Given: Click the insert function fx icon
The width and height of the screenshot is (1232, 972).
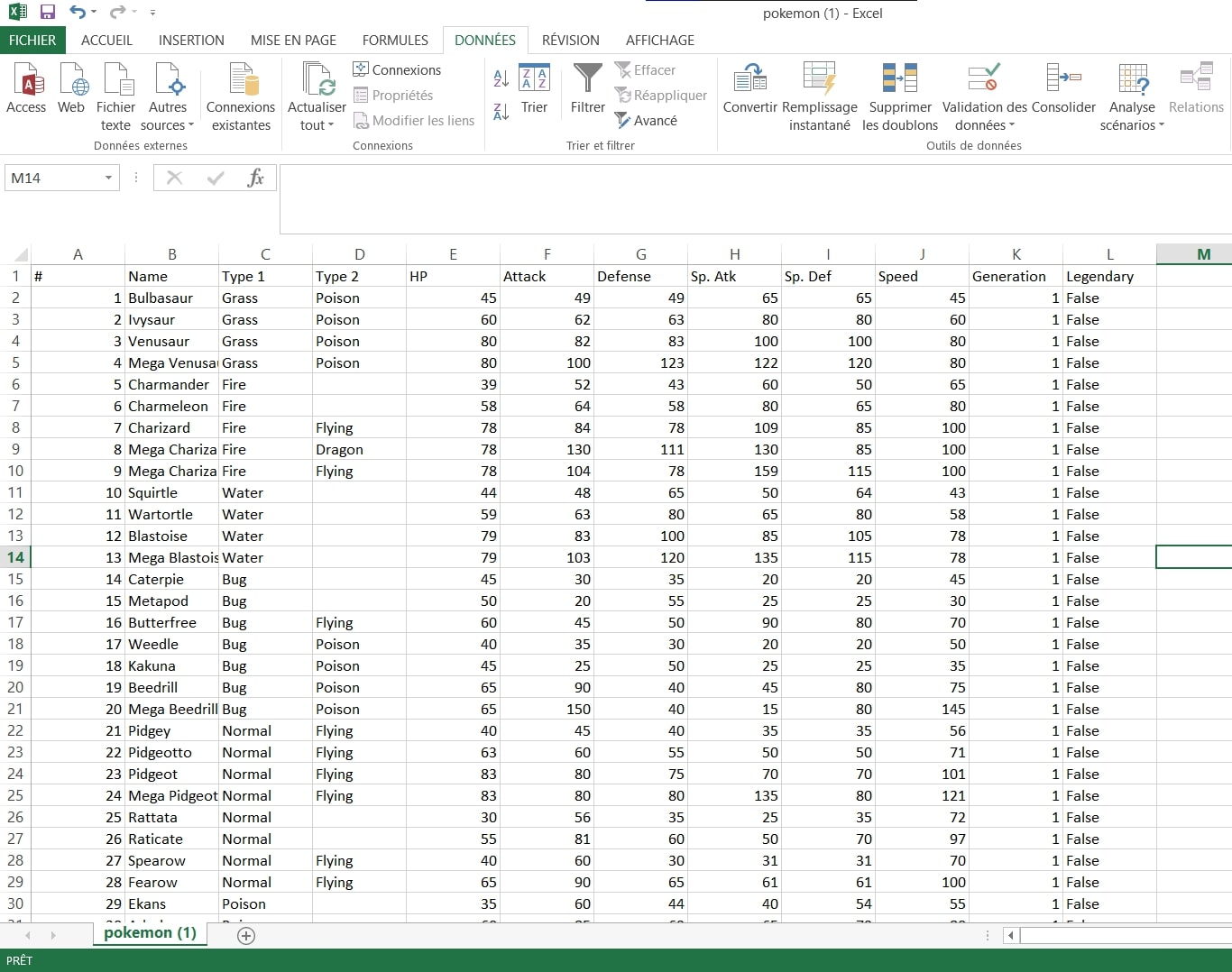Looking at the screenshot, I should 255,178.
